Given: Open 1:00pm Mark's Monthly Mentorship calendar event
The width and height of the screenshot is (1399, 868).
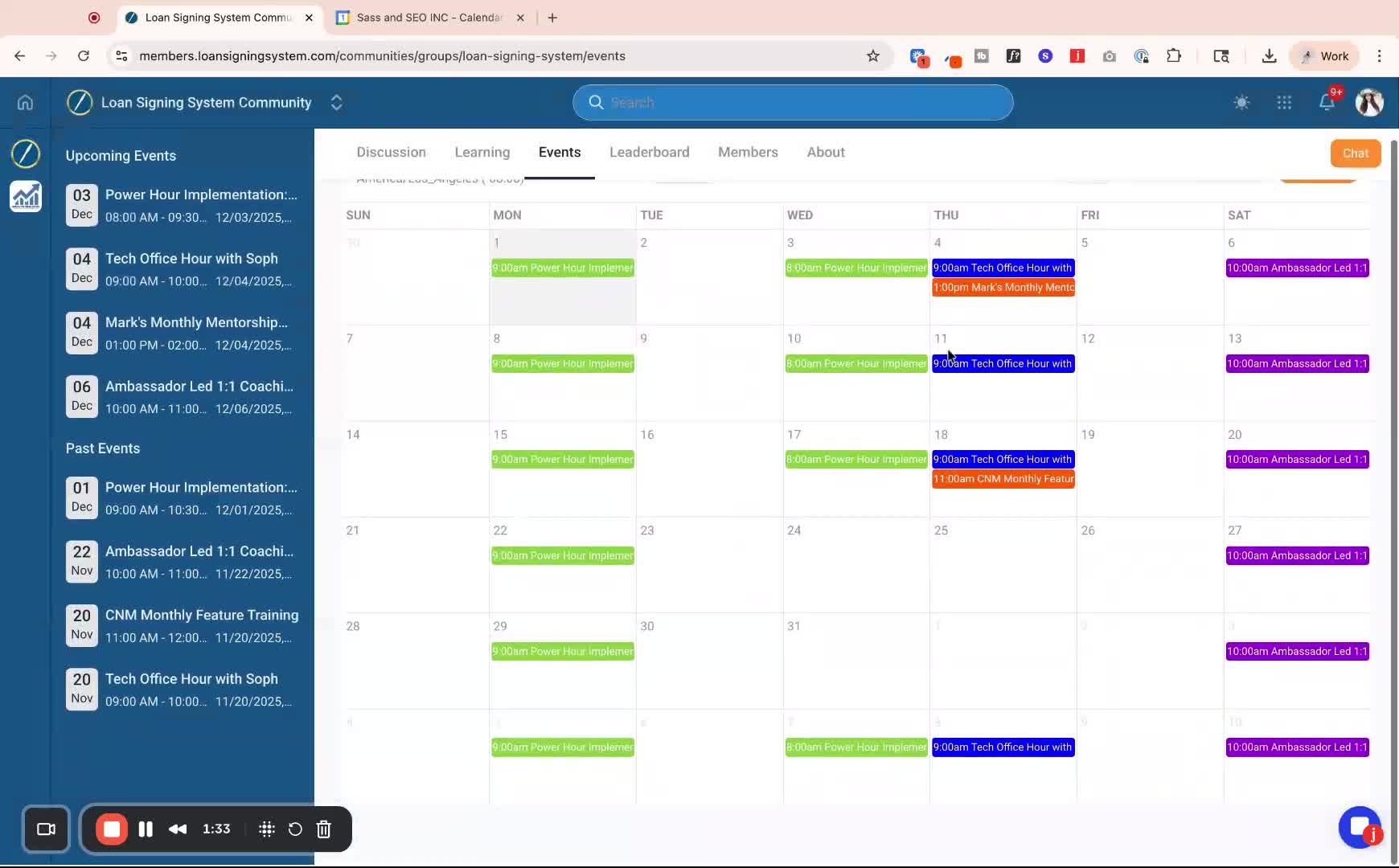Looking at the screenshot, I should coord(1003,287).
